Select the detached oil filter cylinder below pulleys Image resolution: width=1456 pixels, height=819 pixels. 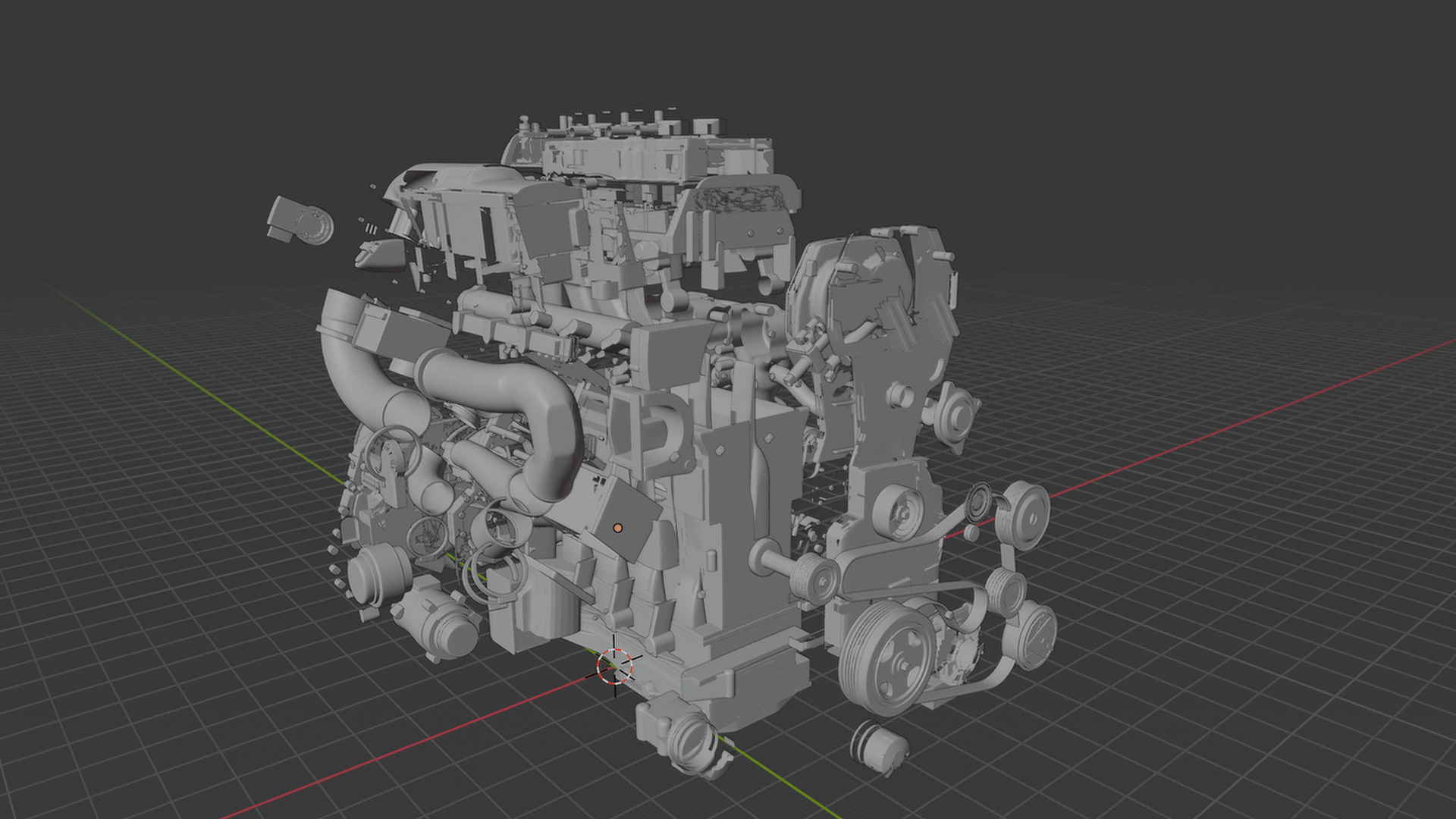(x=880, y=748)
